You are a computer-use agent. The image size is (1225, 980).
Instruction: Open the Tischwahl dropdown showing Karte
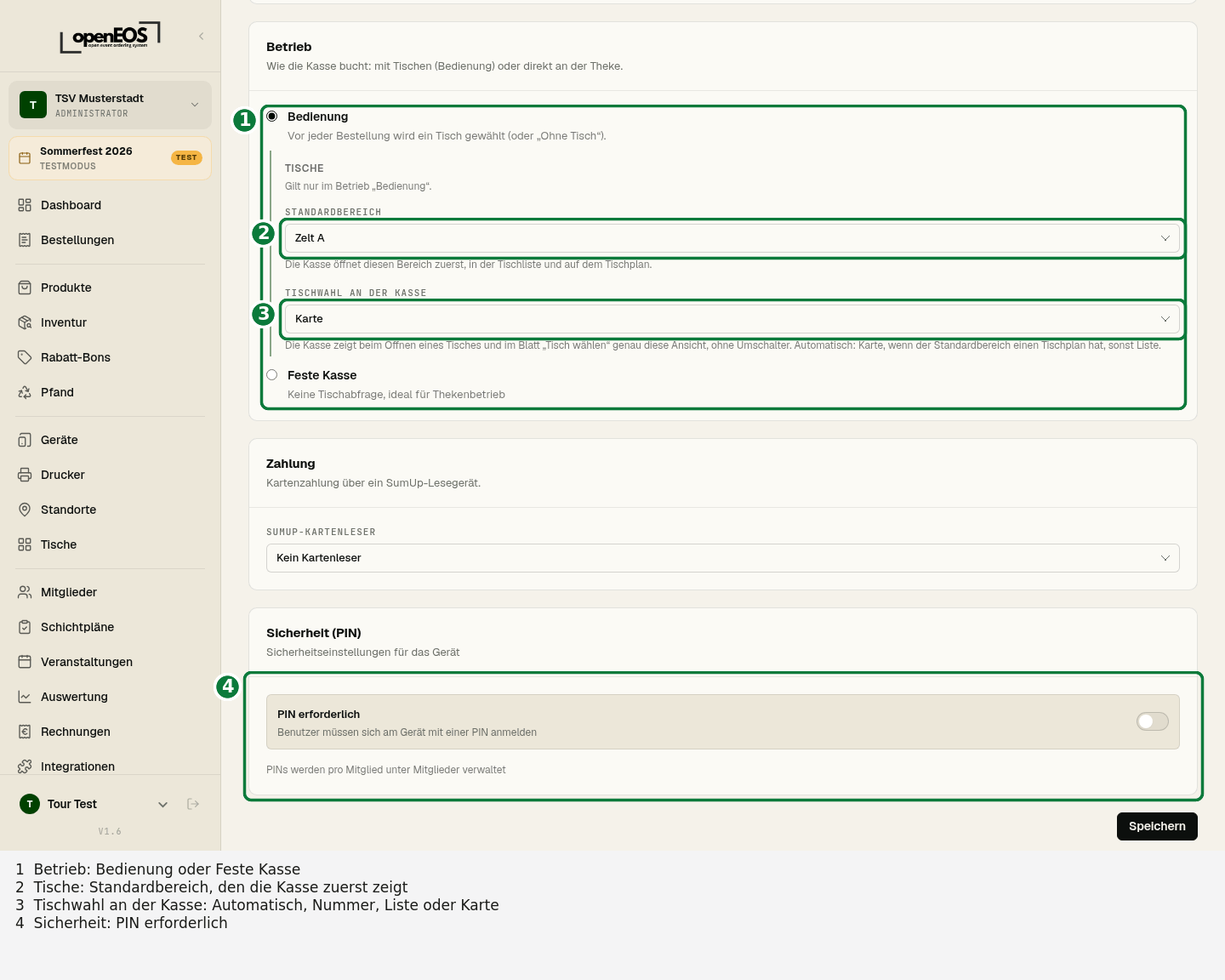(732, 319)
